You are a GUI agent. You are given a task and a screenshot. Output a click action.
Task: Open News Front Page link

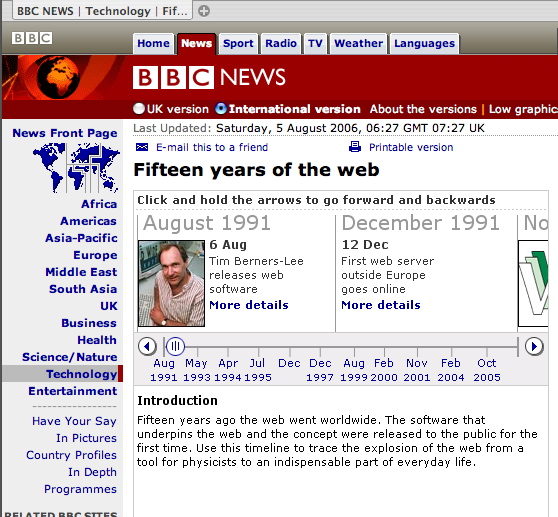(x=65, y=133)
